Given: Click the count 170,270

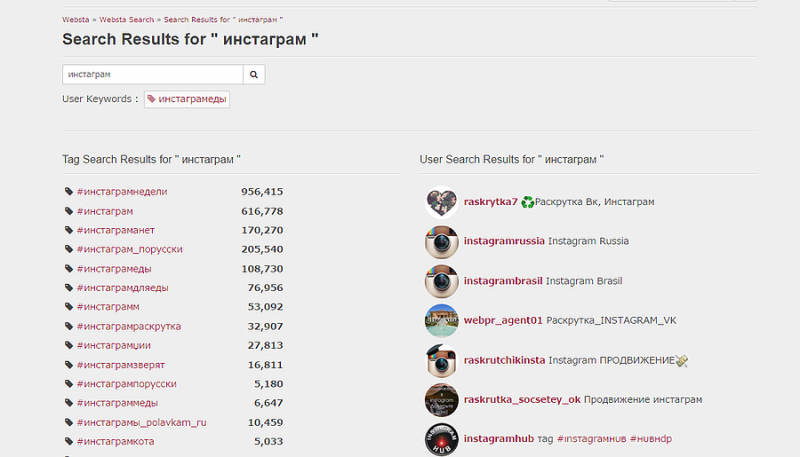Looking at the screenshot, I should coord(262,230).
